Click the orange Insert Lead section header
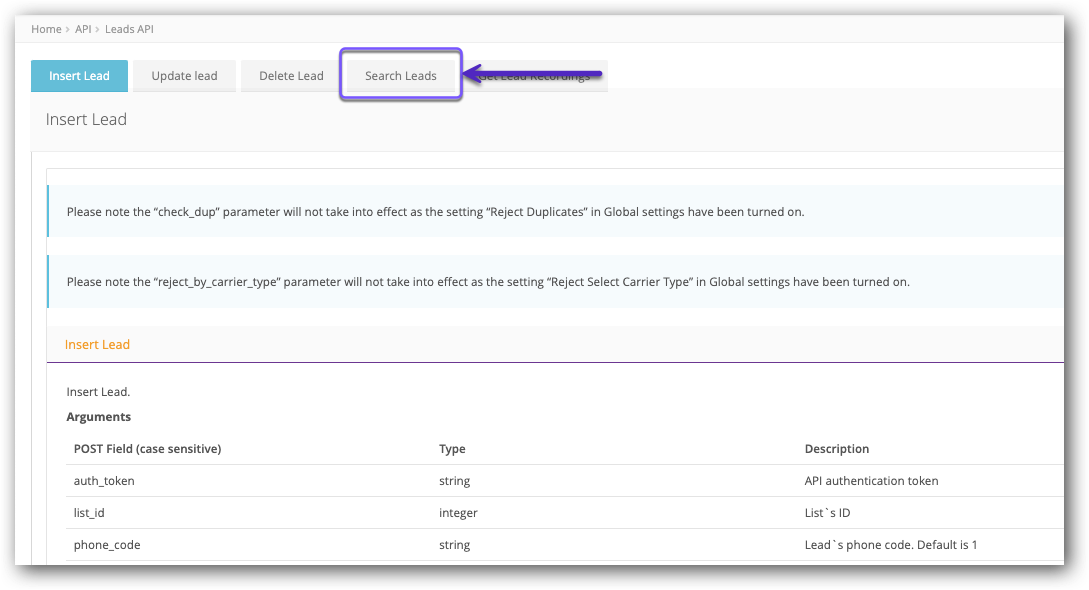This screenshot has width=1089, height=590. tap(97, 344)
